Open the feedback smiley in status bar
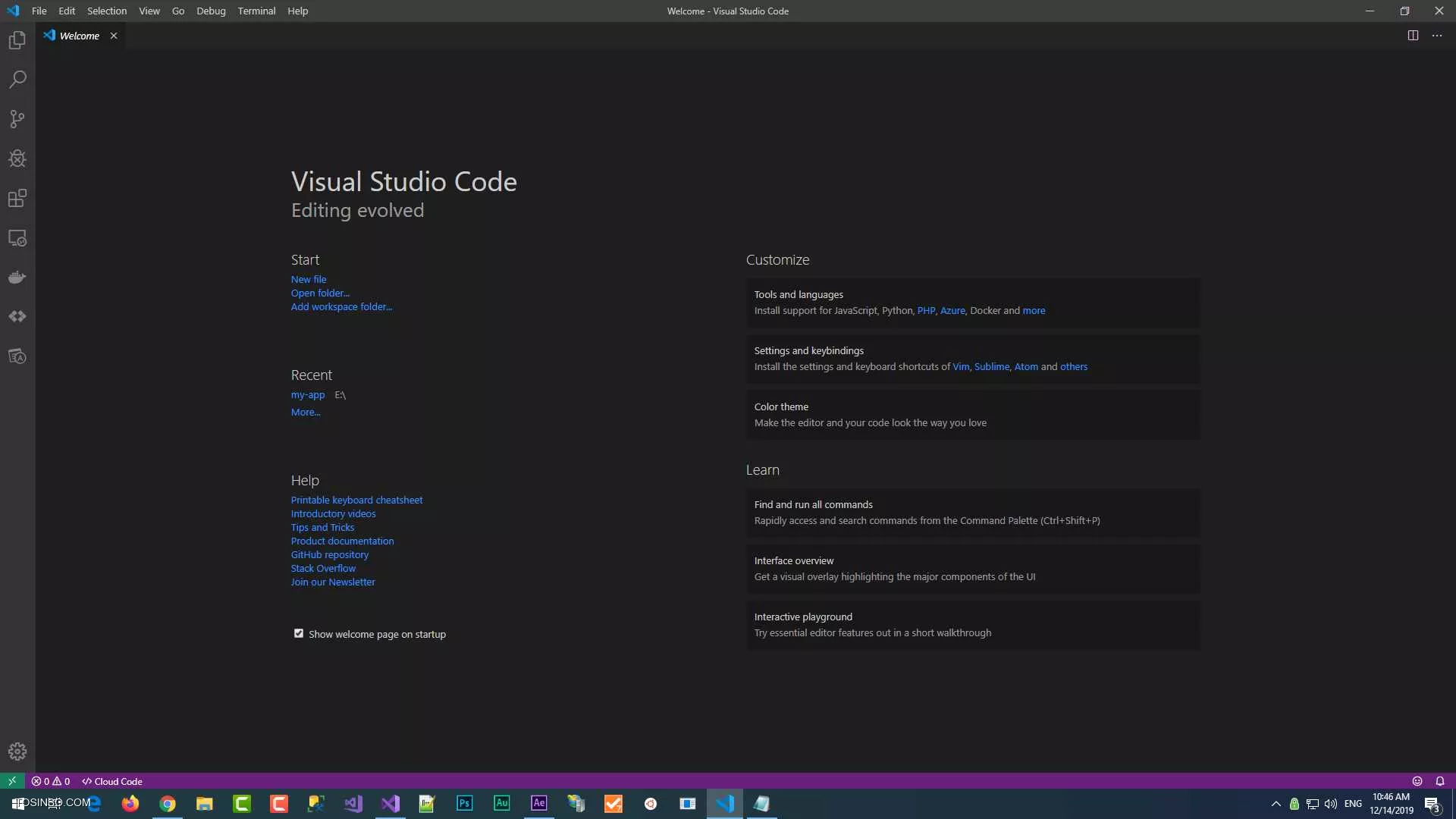This screenshot has width=1456, height=819. [x=1417, y=781]
